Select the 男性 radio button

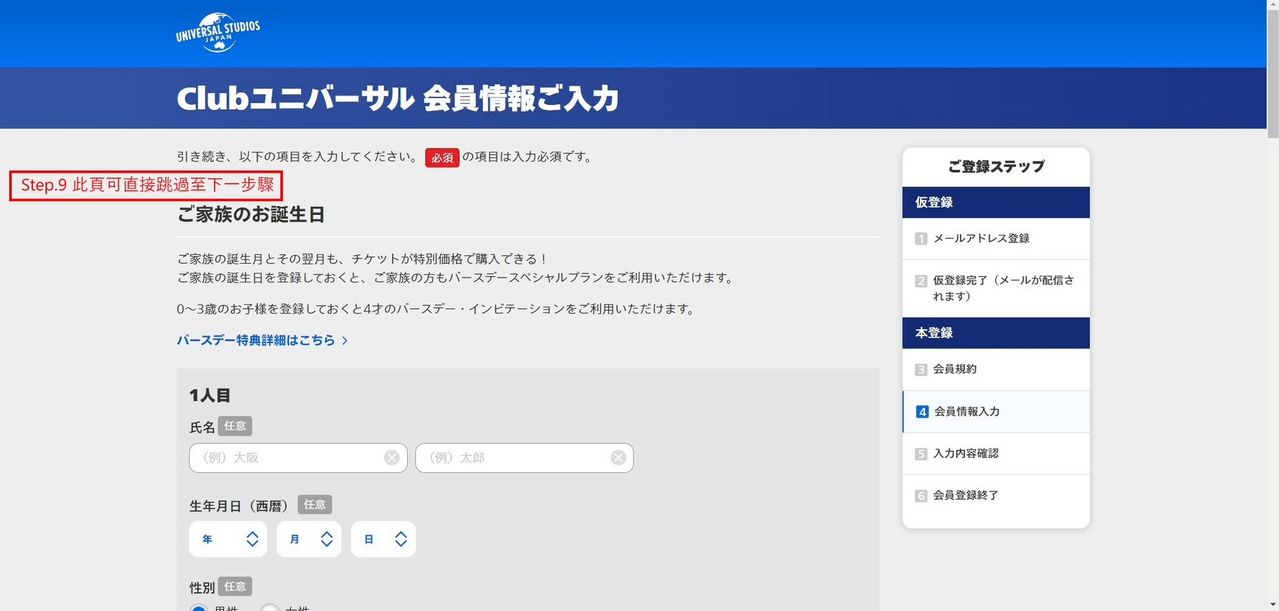point(199,608)
